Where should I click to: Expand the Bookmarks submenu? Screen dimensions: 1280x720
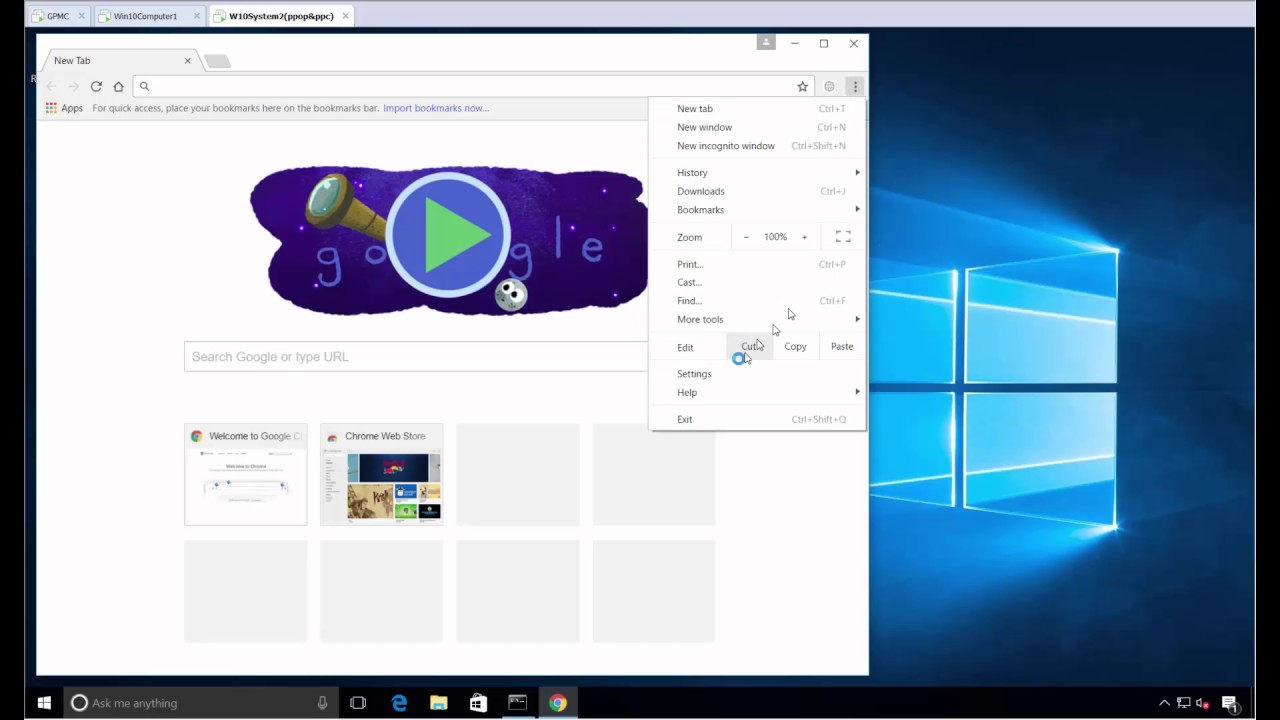pyautogui.click(x=757, y=210)
